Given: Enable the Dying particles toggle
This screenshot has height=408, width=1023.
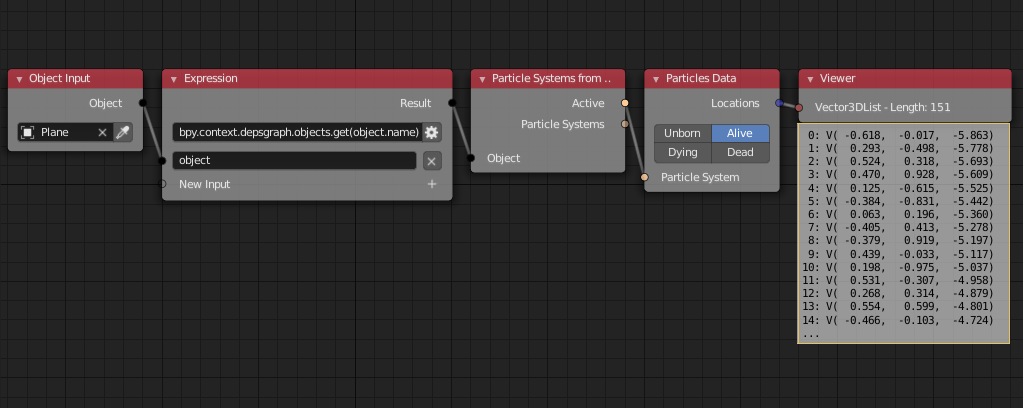Looking at the screenshot, I should (682, 152).
